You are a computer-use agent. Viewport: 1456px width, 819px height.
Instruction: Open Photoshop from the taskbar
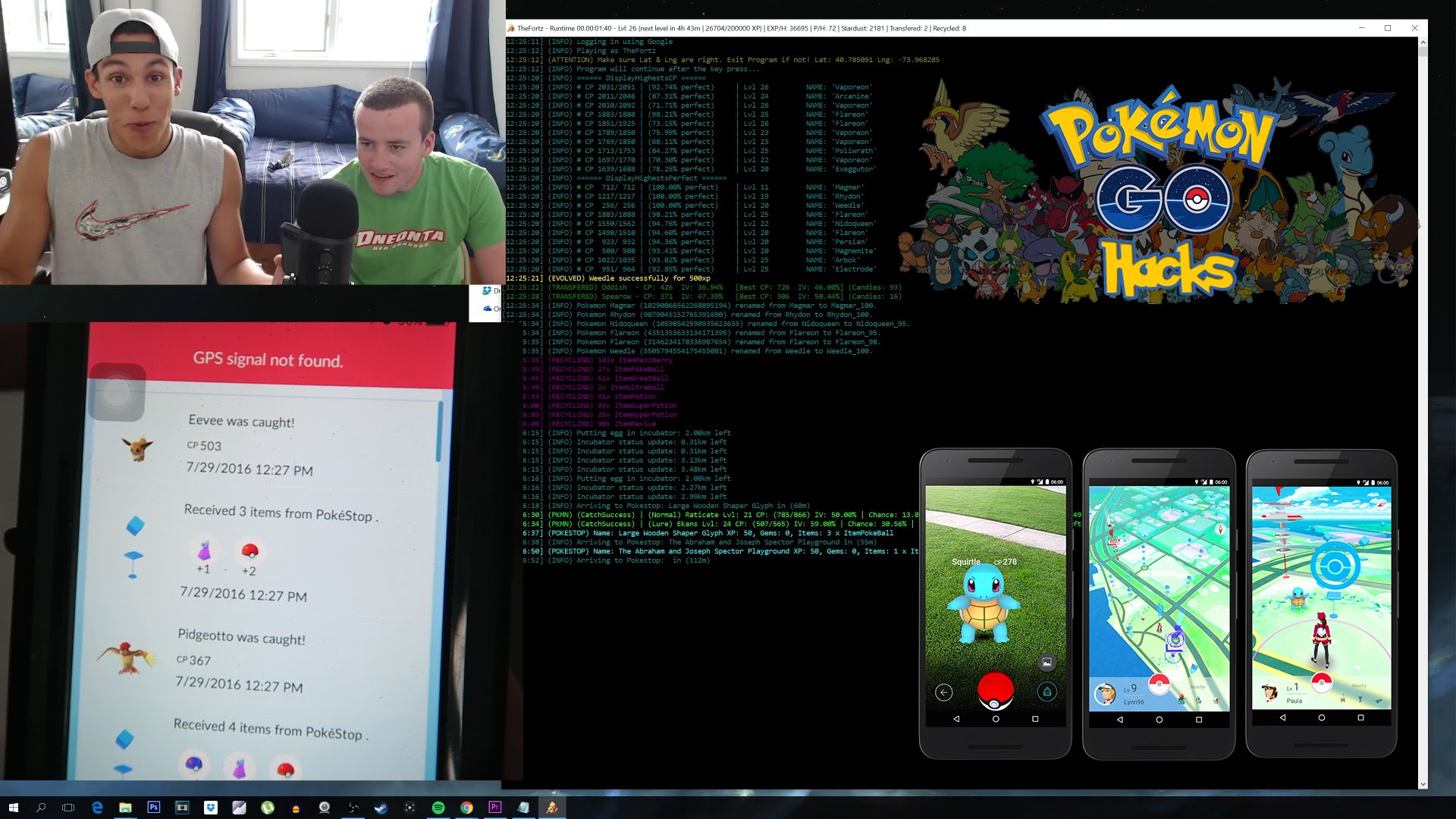154,808
